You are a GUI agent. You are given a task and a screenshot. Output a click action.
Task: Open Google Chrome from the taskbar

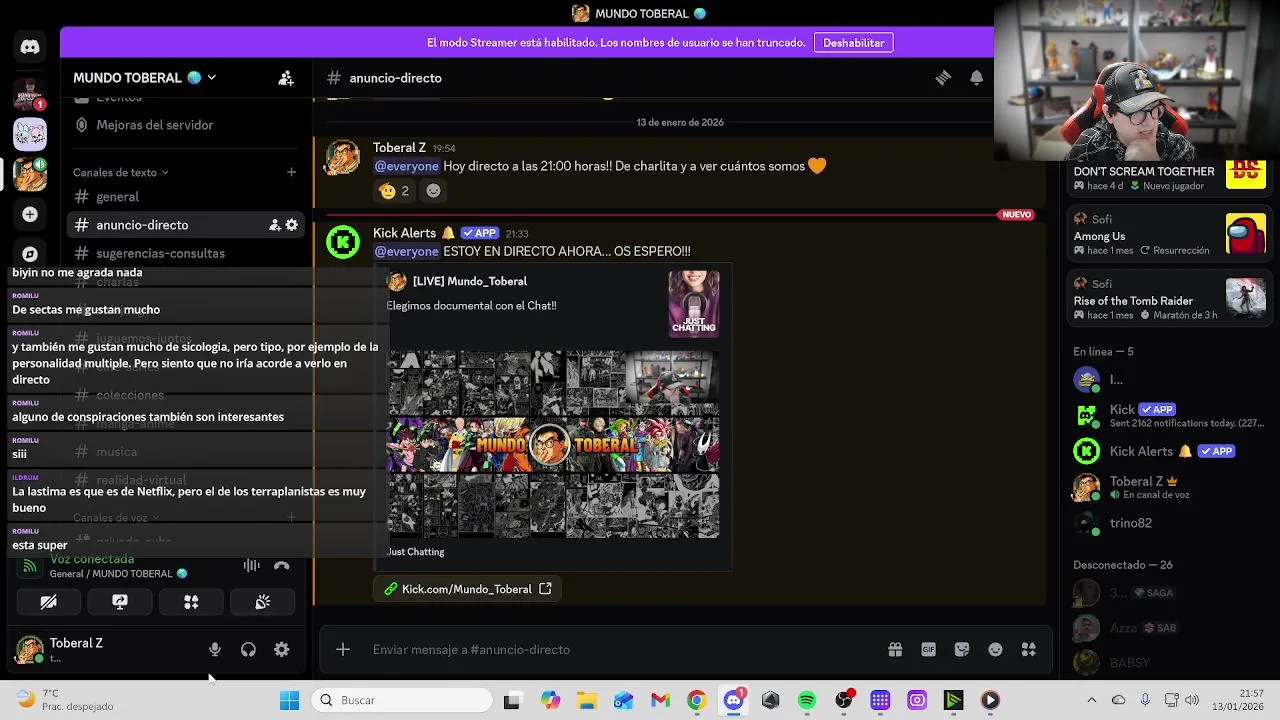click(x=697, y=700)
